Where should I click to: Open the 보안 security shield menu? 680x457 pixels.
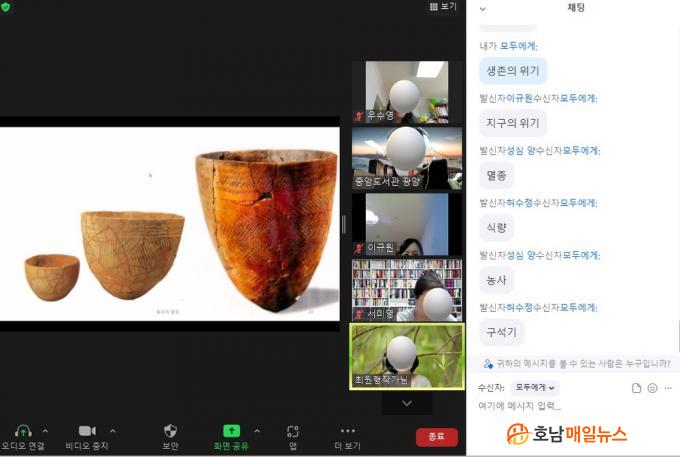point(171,431)
